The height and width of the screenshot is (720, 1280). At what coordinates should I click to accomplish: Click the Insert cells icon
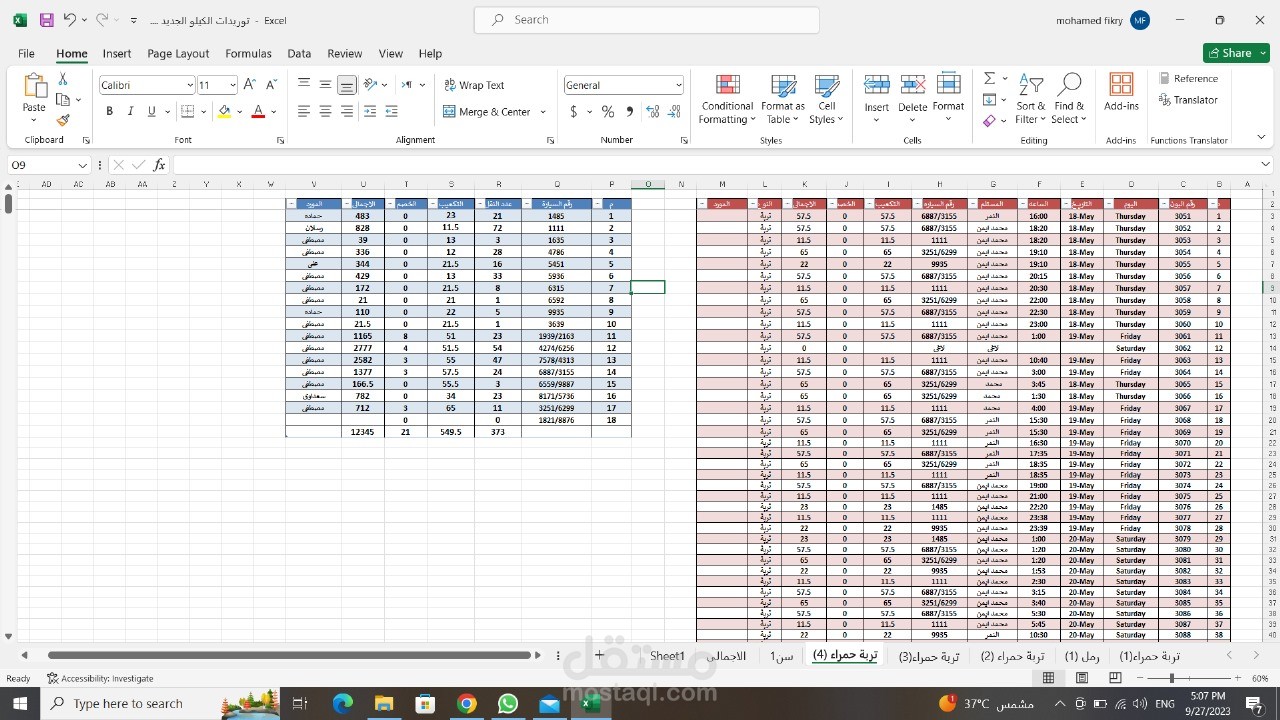877,86
